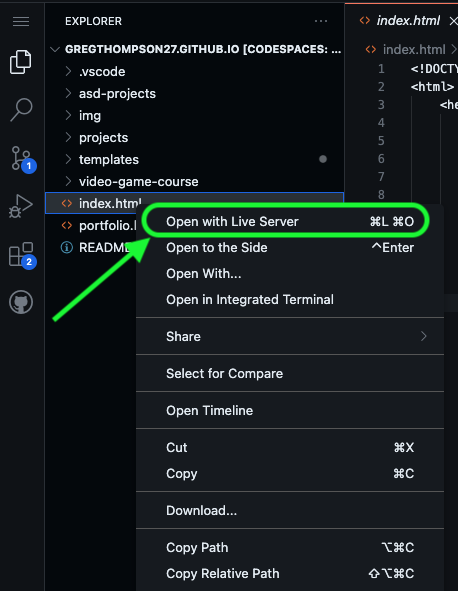
Task: Open the GitHub view in activity bar
Action: pos(21,302)
